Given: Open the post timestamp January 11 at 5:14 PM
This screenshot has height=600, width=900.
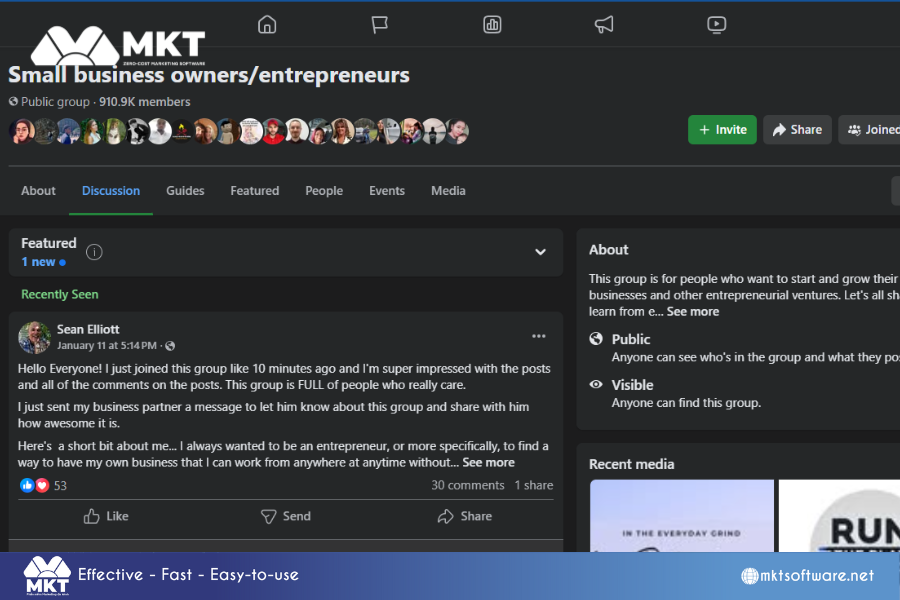Looking at the screenshot, I should [x=106, y=345].
